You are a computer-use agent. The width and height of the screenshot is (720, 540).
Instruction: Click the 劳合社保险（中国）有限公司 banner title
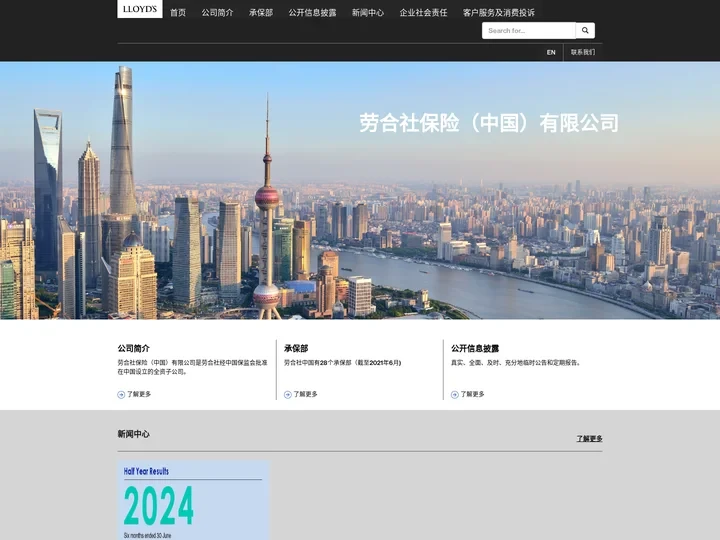(489, 123)
